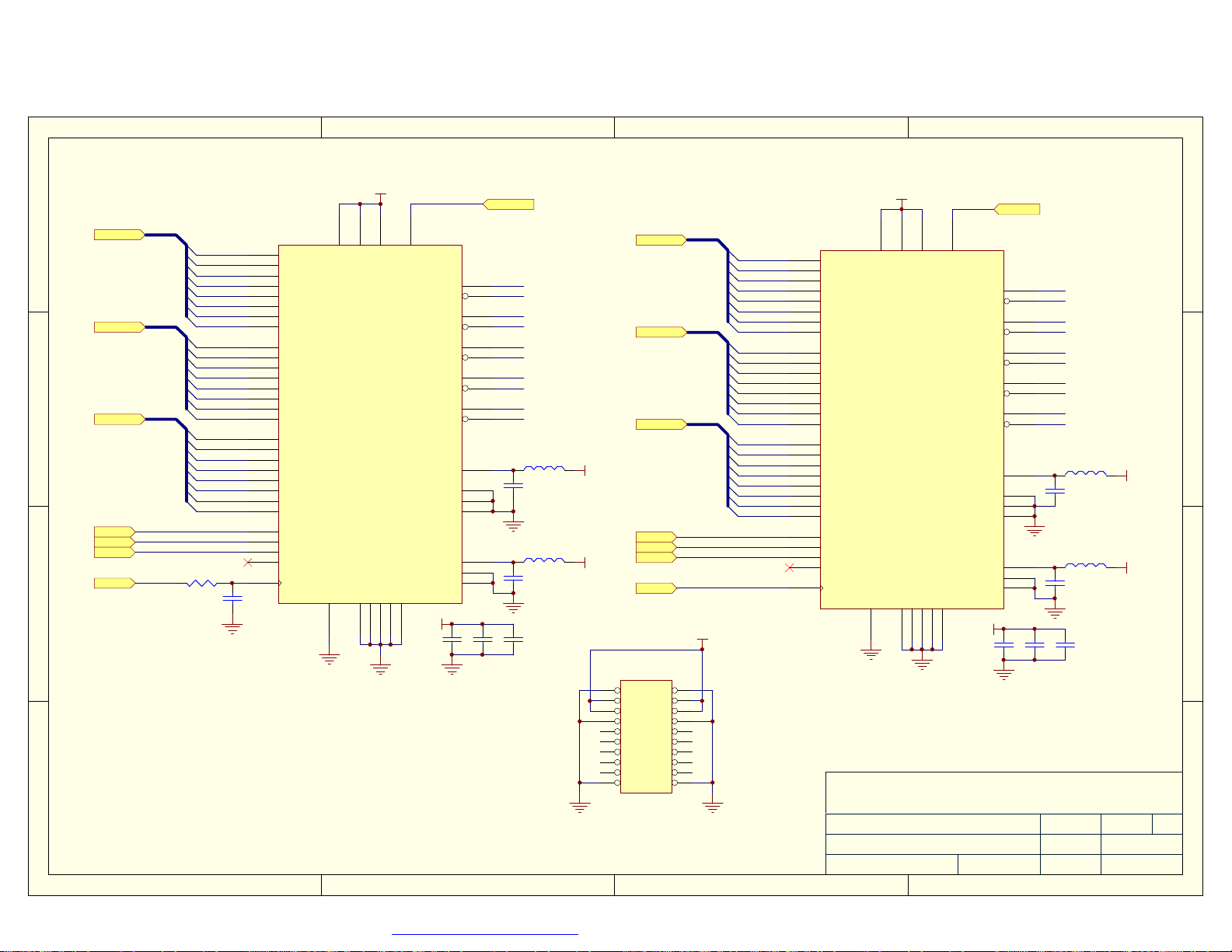Select the power symbol above the small header component
Image resolution: width=1232 pixels, height=952 pixels.
[x=702, y=644]
